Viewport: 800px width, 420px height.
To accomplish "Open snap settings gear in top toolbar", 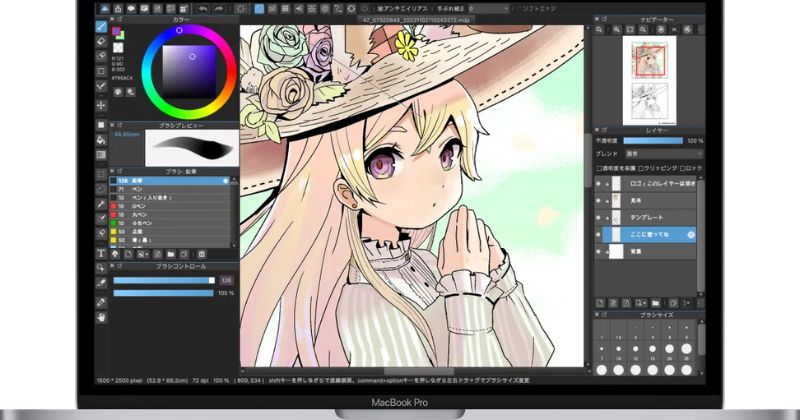I will [352, 9].
